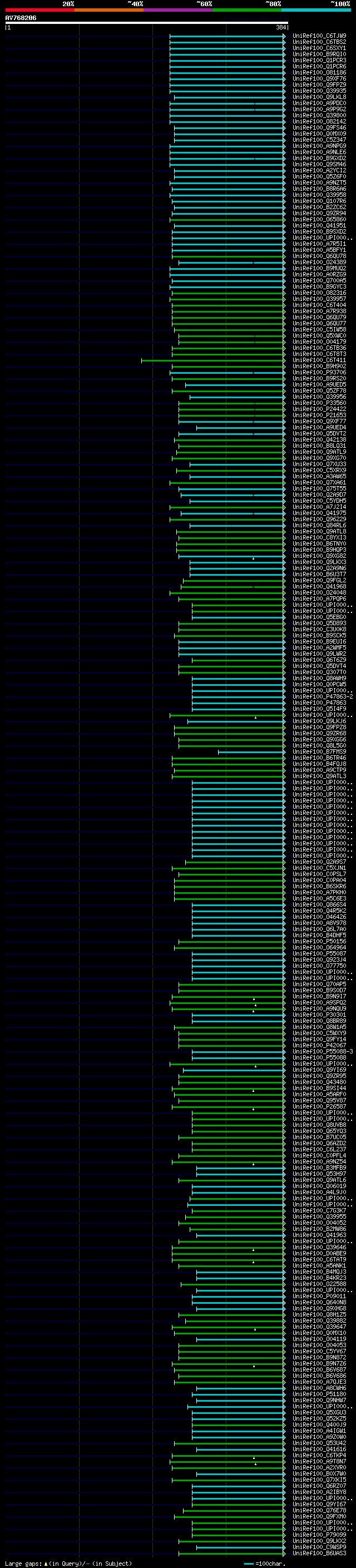
Task: Select the UniRef100_Q84RL6 hit
Action: (319, 525)
